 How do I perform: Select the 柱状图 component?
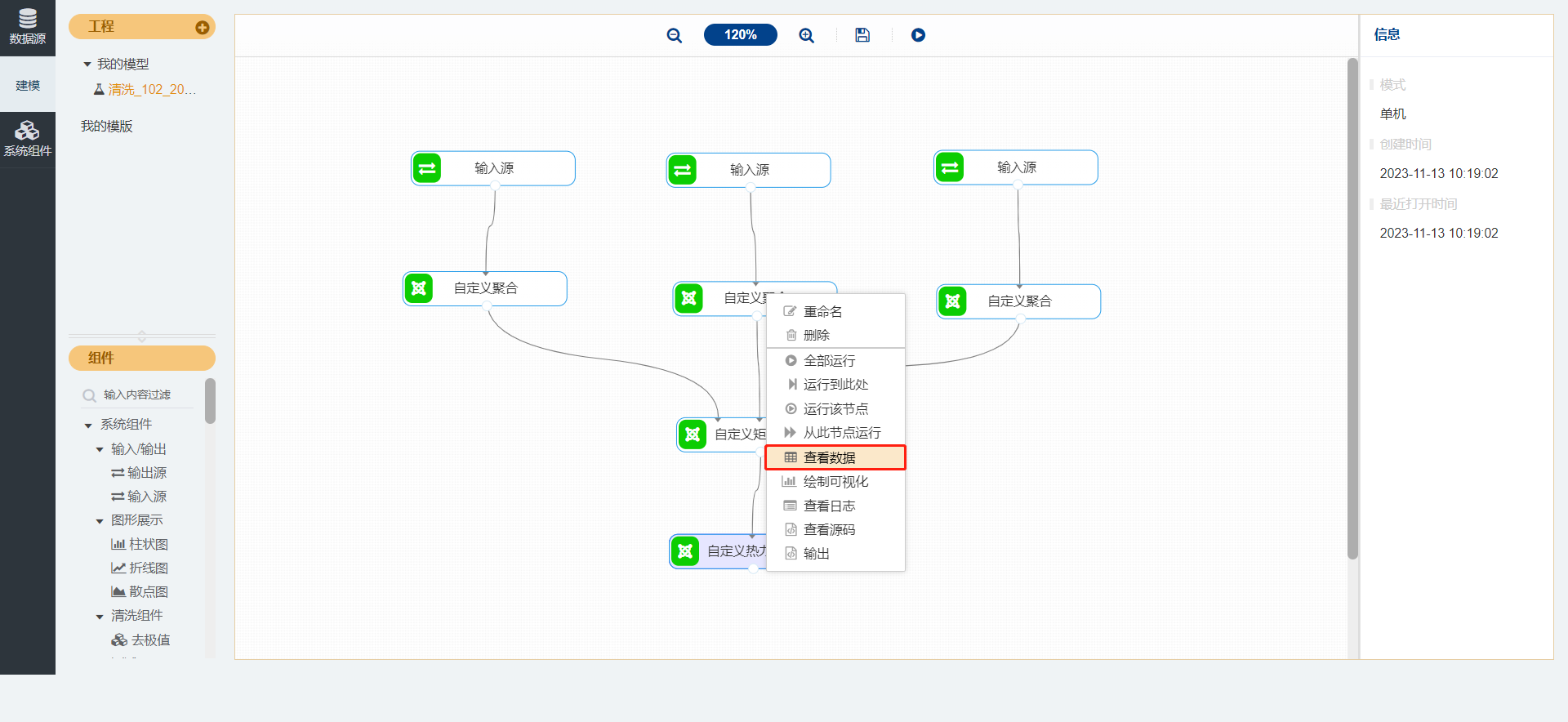tap(140, 545)
